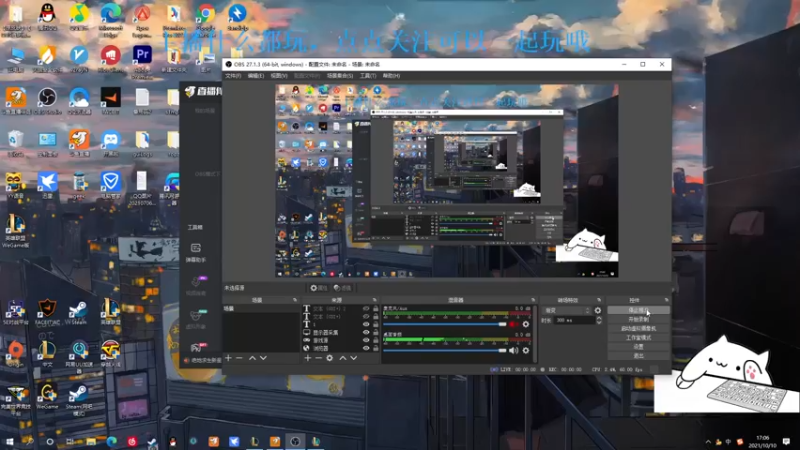Image resolution: width=800 pixels, height=450 pixels.
Task: Click the 启动虚拟摄像机 button
Action: [638, 329]
